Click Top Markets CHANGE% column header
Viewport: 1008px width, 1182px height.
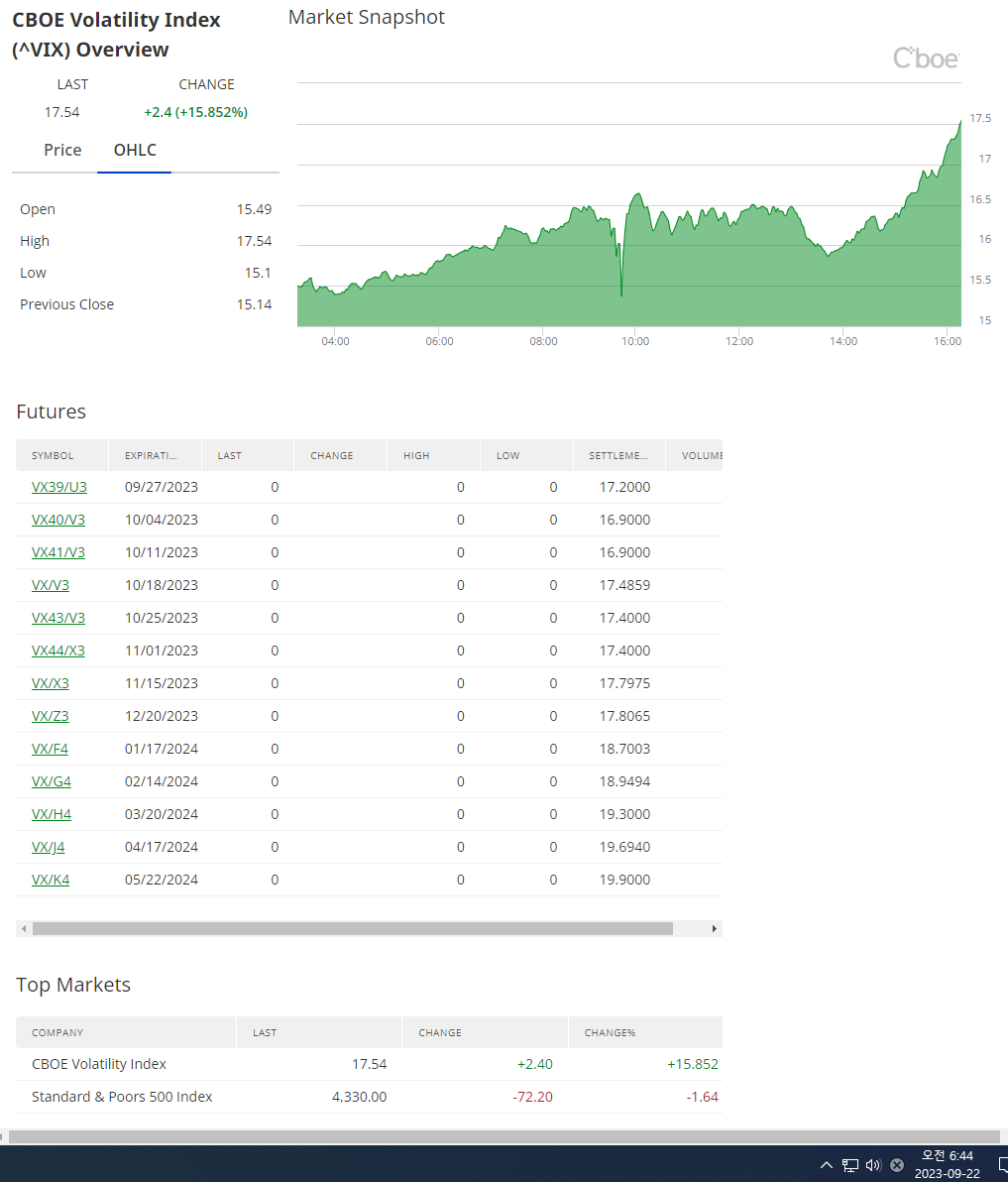pyautogui.click(x=645, y=1032)
